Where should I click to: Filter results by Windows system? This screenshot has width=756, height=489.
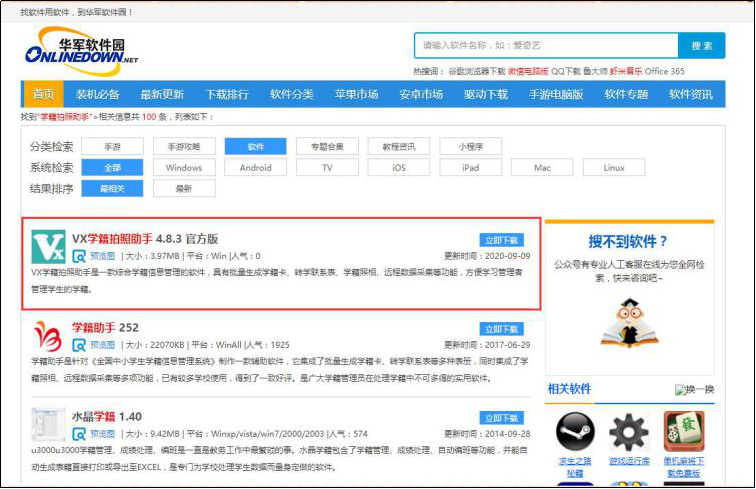tap(184, 167)
